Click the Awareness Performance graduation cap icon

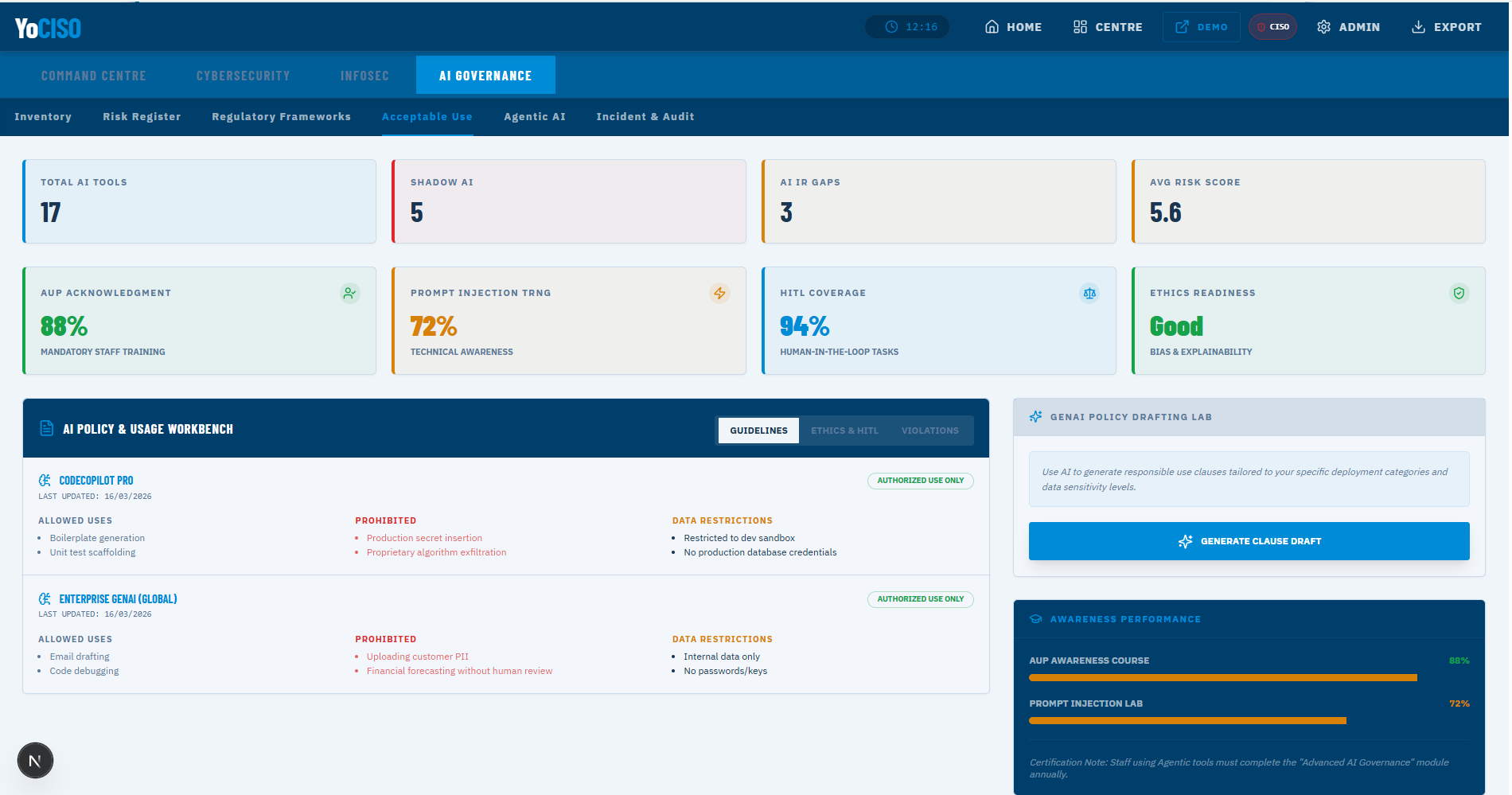point(1035,619)
